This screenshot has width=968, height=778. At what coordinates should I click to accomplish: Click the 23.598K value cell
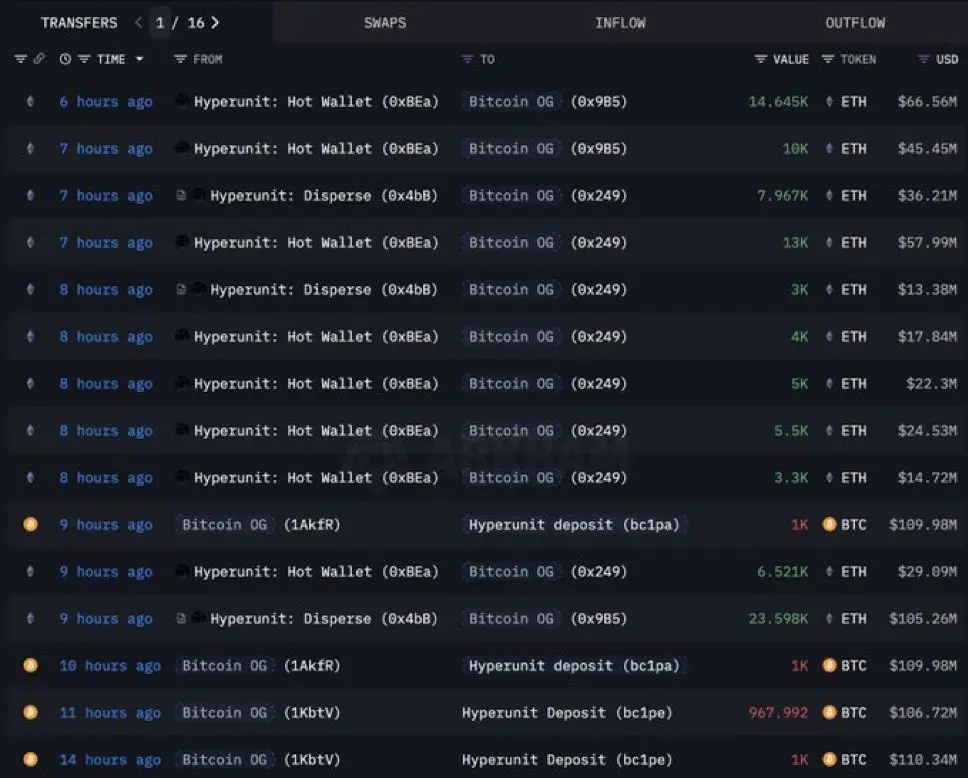click(x=778, y=619)
